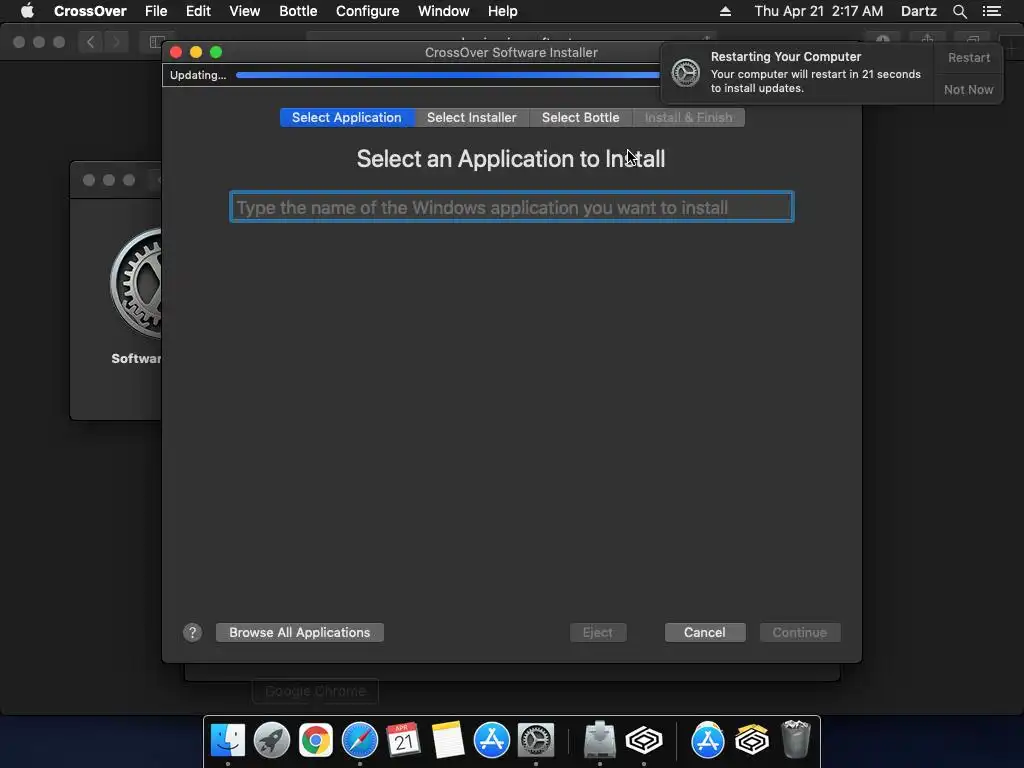
Task: Click the back arrow in background Safari toolbar
Action: (x=91, y=42)
